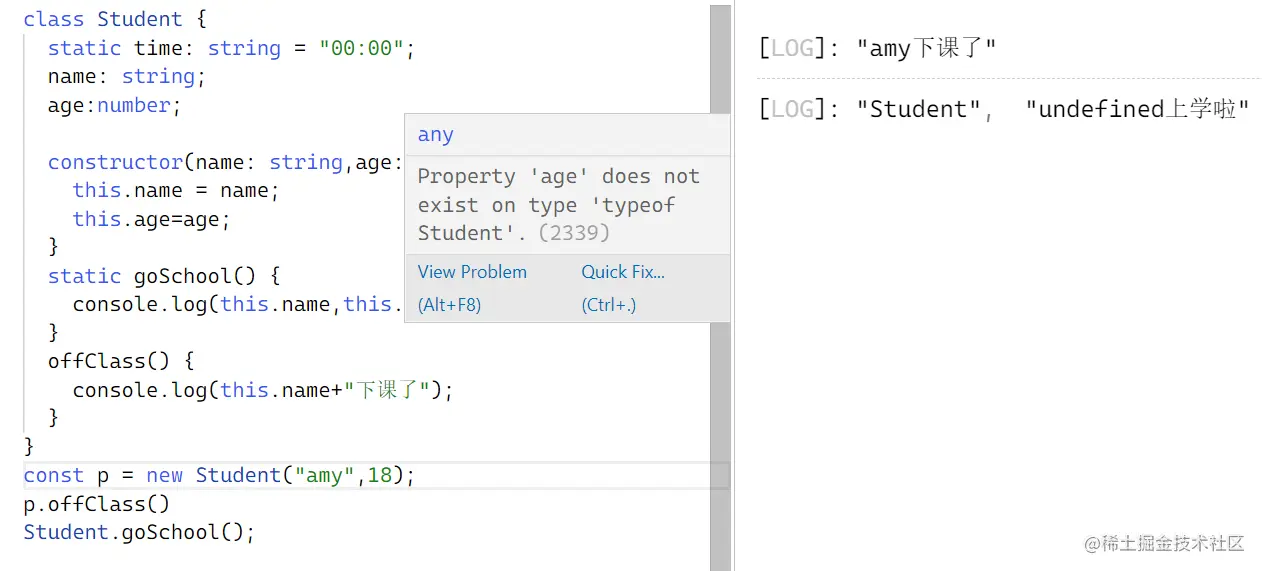Click the "const p = new Student" line

click(219, 475)
